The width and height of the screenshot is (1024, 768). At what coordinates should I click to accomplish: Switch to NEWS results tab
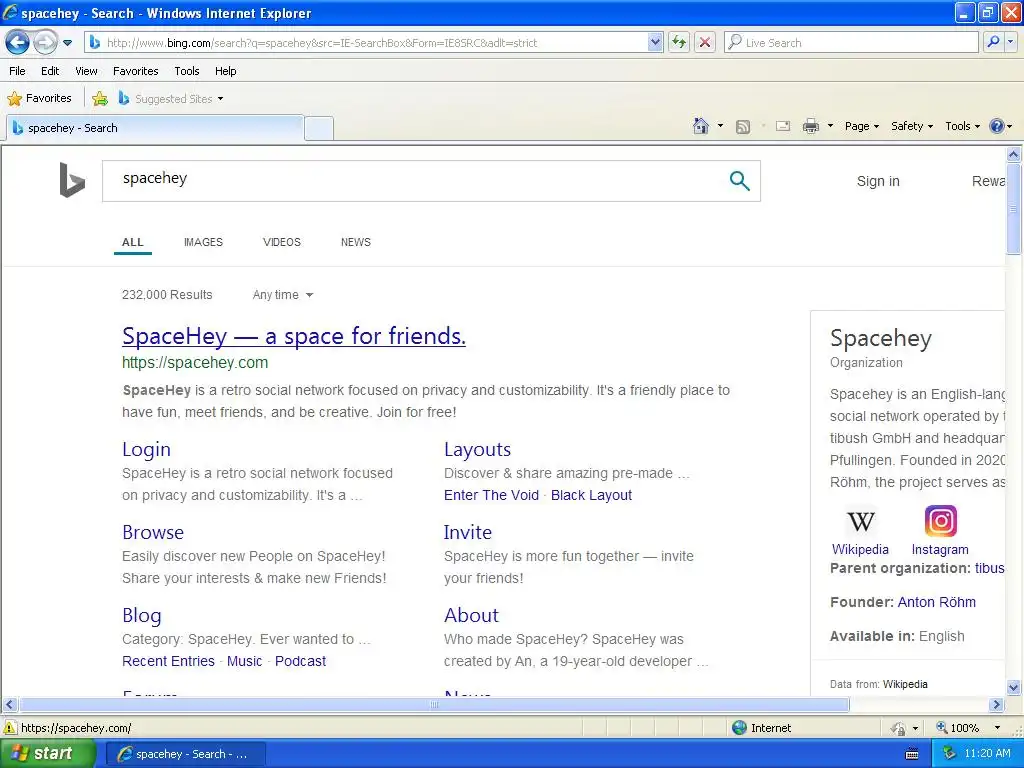pyautogui.click(x=355, y=242)
